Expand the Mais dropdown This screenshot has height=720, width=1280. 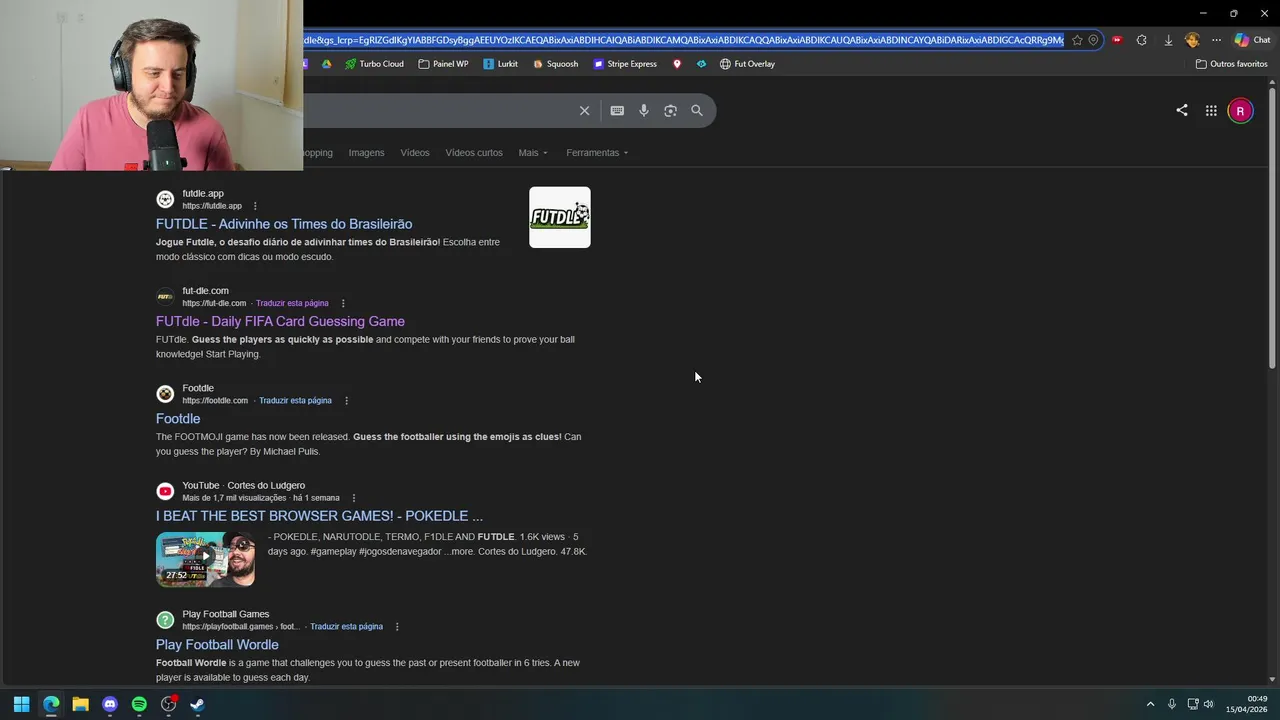(x=533, y=153)
